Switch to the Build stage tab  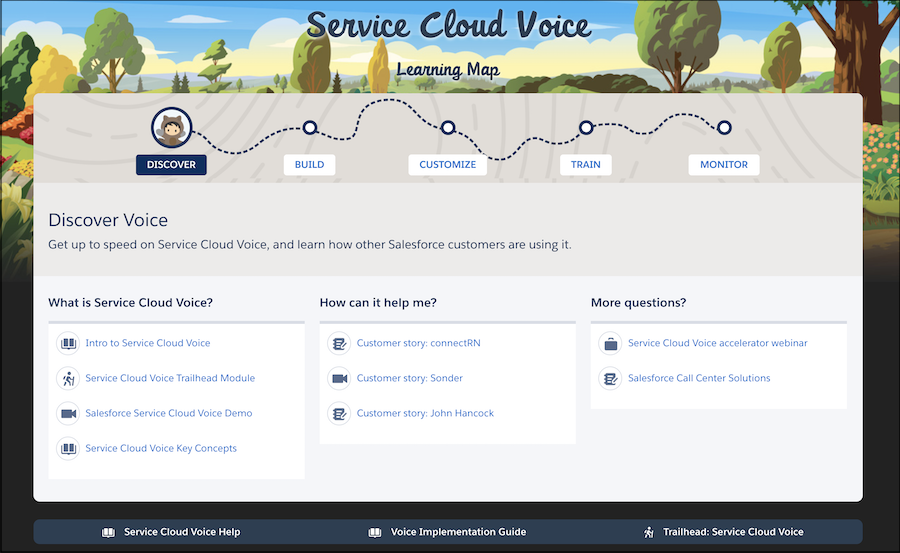(309, 164)
